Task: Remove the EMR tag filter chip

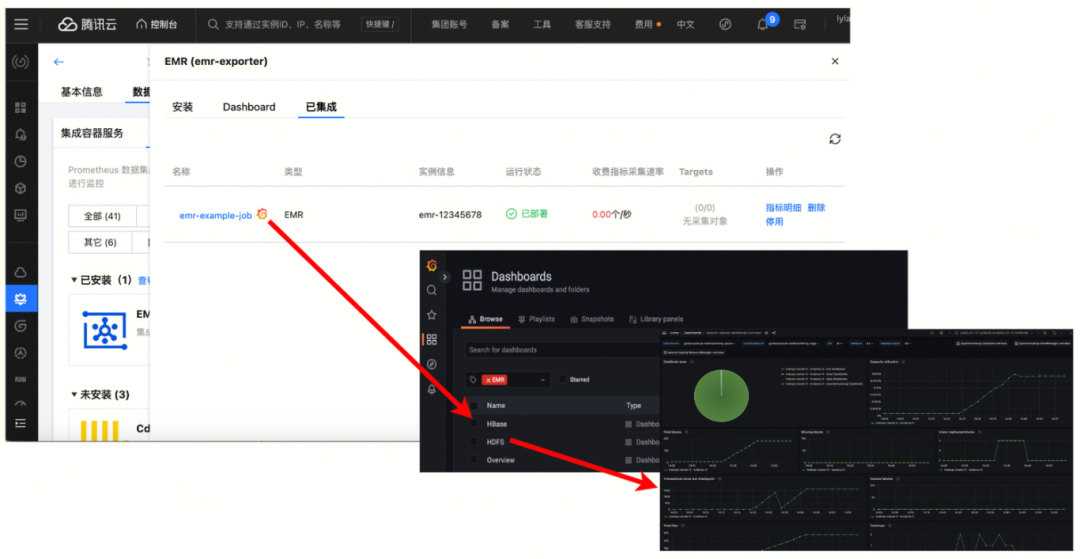Action: (488, 379)
